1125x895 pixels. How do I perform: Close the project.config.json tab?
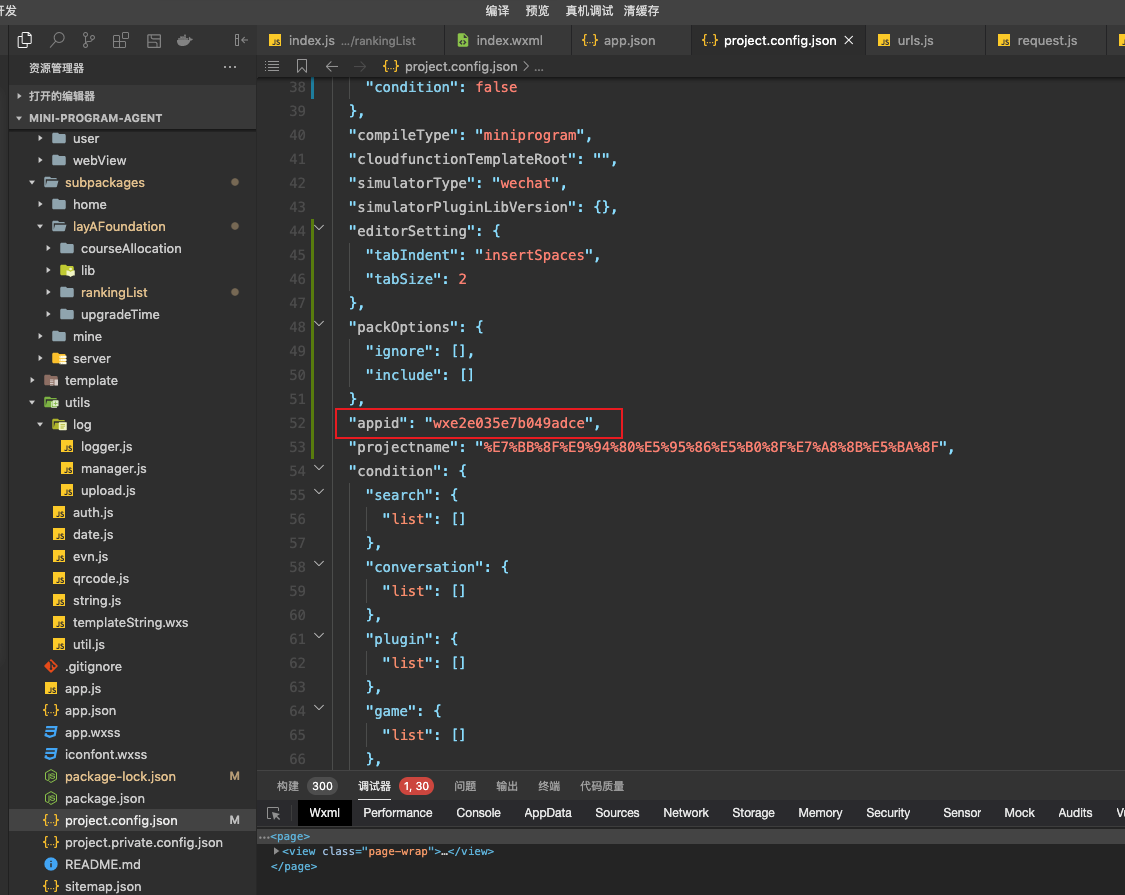(x=849, y=40)
